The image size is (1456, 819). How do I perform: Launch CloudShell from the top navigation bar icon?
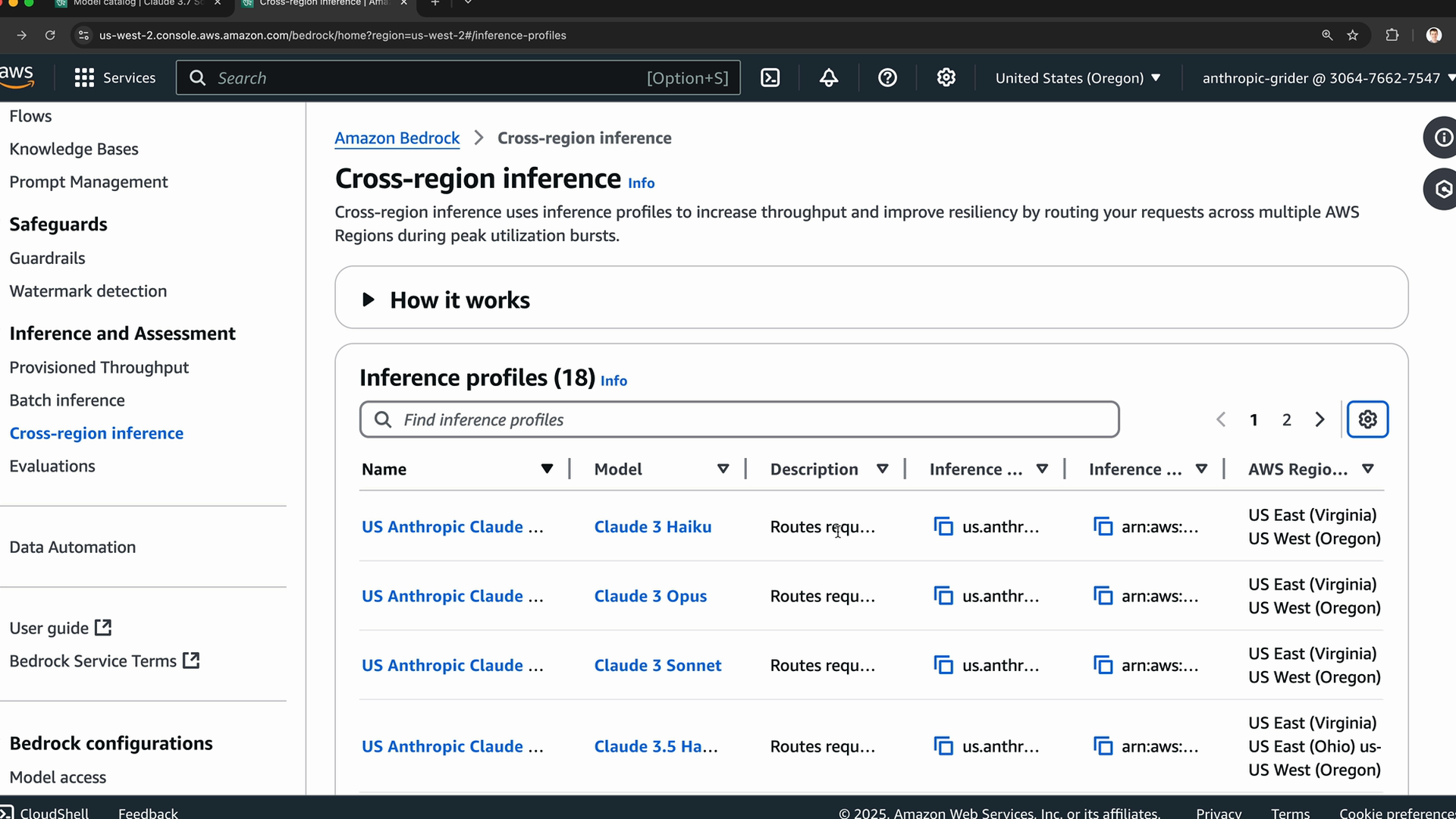pos(770,78)
